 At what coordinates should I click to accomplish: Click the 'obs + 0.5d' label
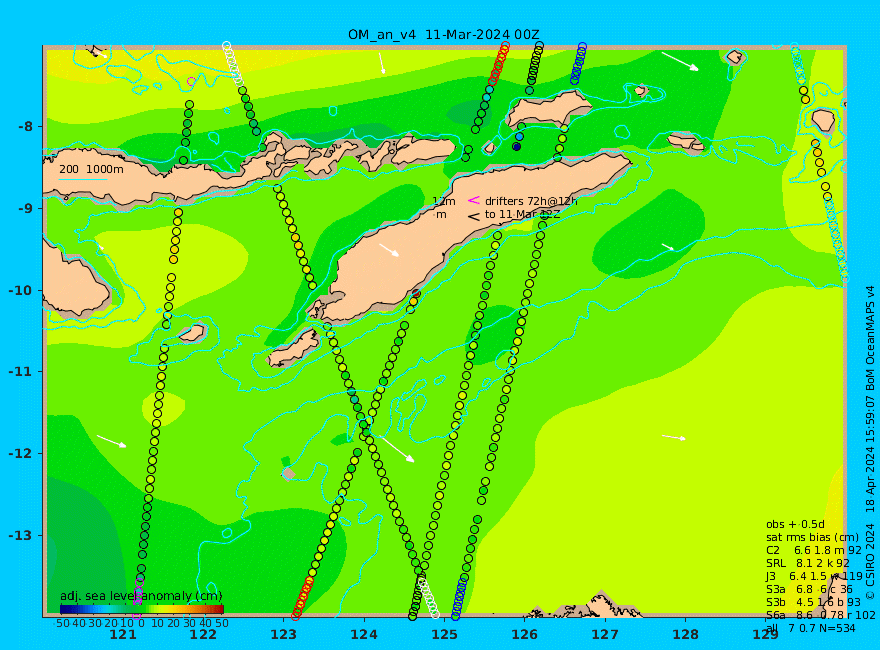tap(795, 524)
